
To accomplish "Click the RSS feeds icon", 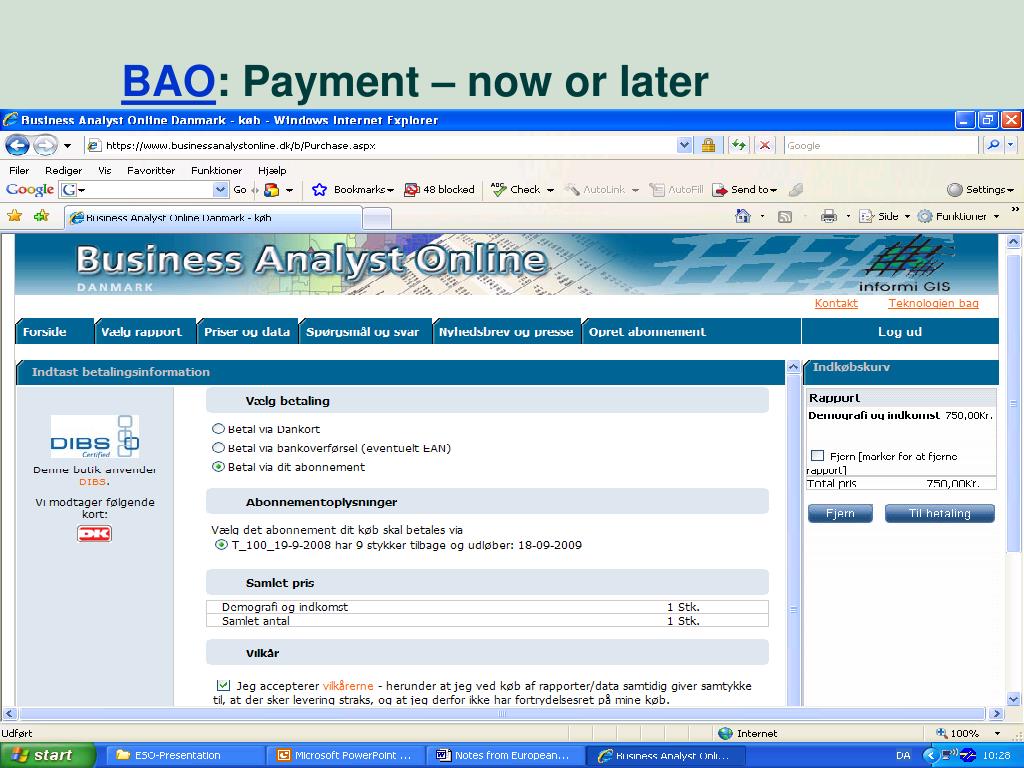I will click(785, 216).
